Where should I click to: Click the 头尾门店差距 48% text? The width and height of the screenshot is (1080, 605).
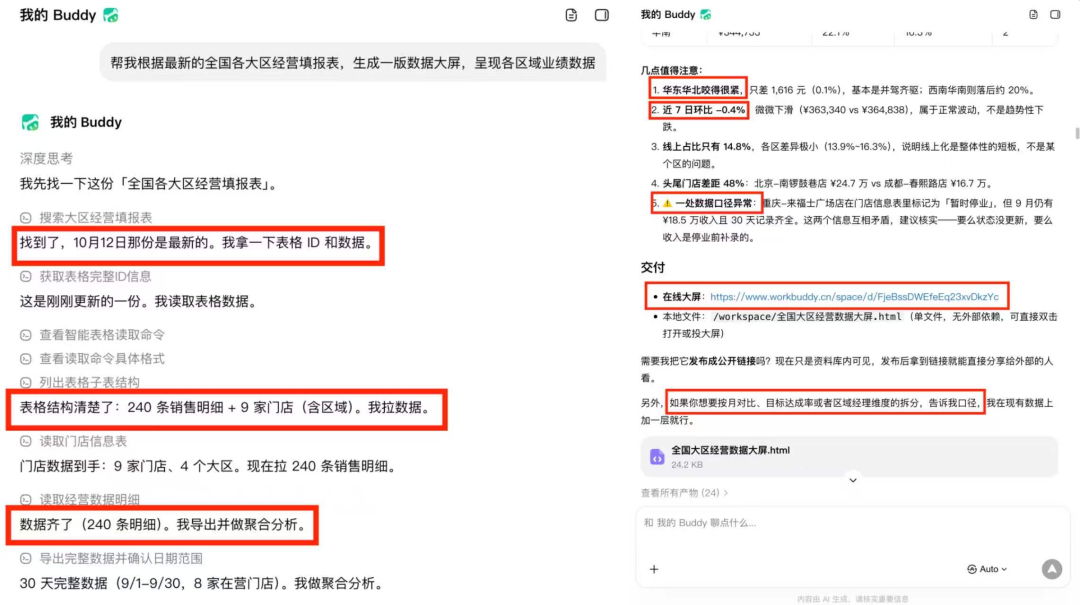click(x=703, y=183)
